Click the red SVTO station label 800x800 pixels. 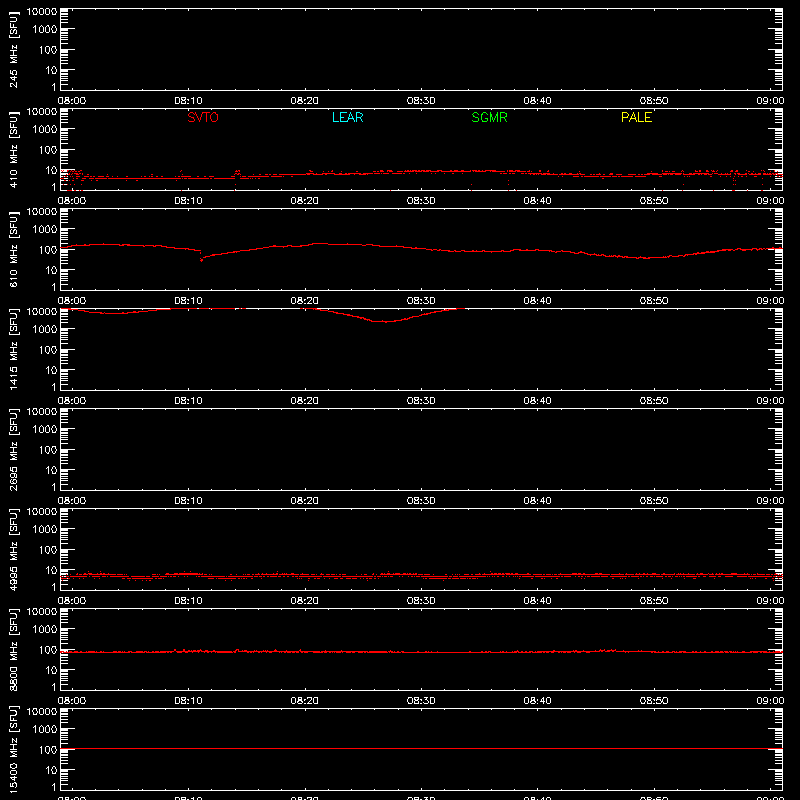[x=203, y=117]
